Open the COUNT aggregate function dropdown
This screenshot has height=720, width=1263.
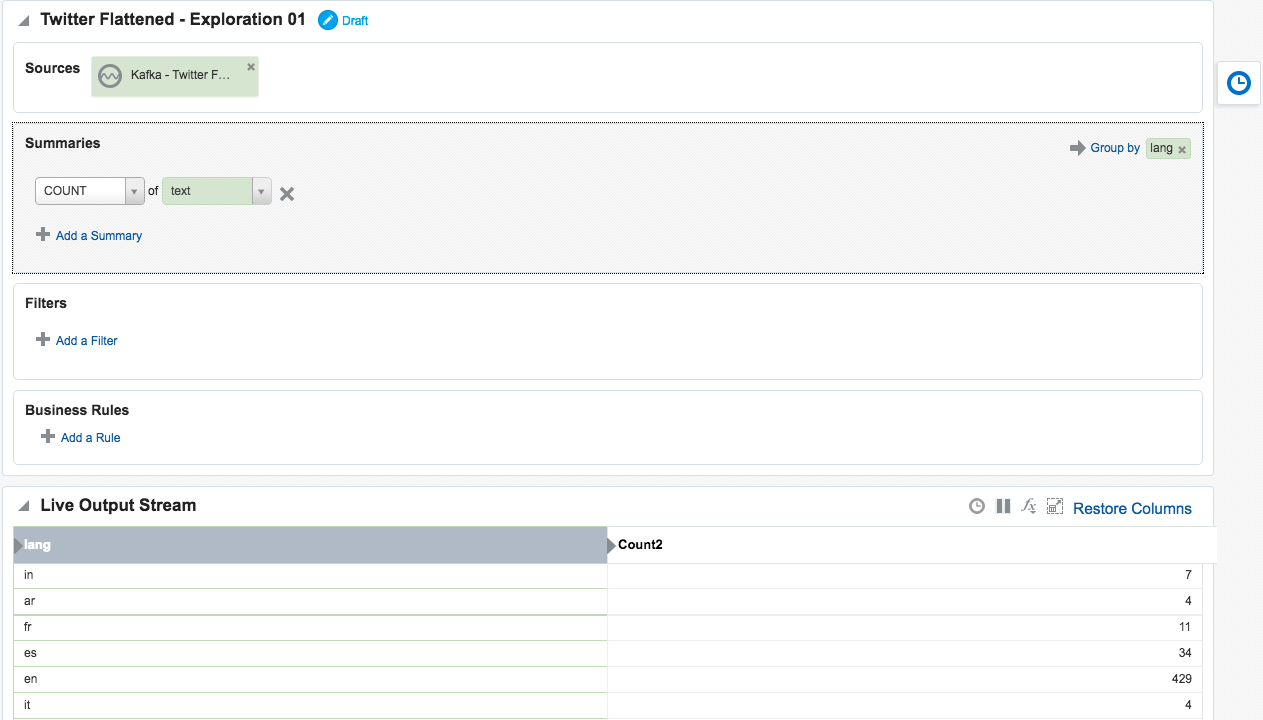(x=134, y=191)
